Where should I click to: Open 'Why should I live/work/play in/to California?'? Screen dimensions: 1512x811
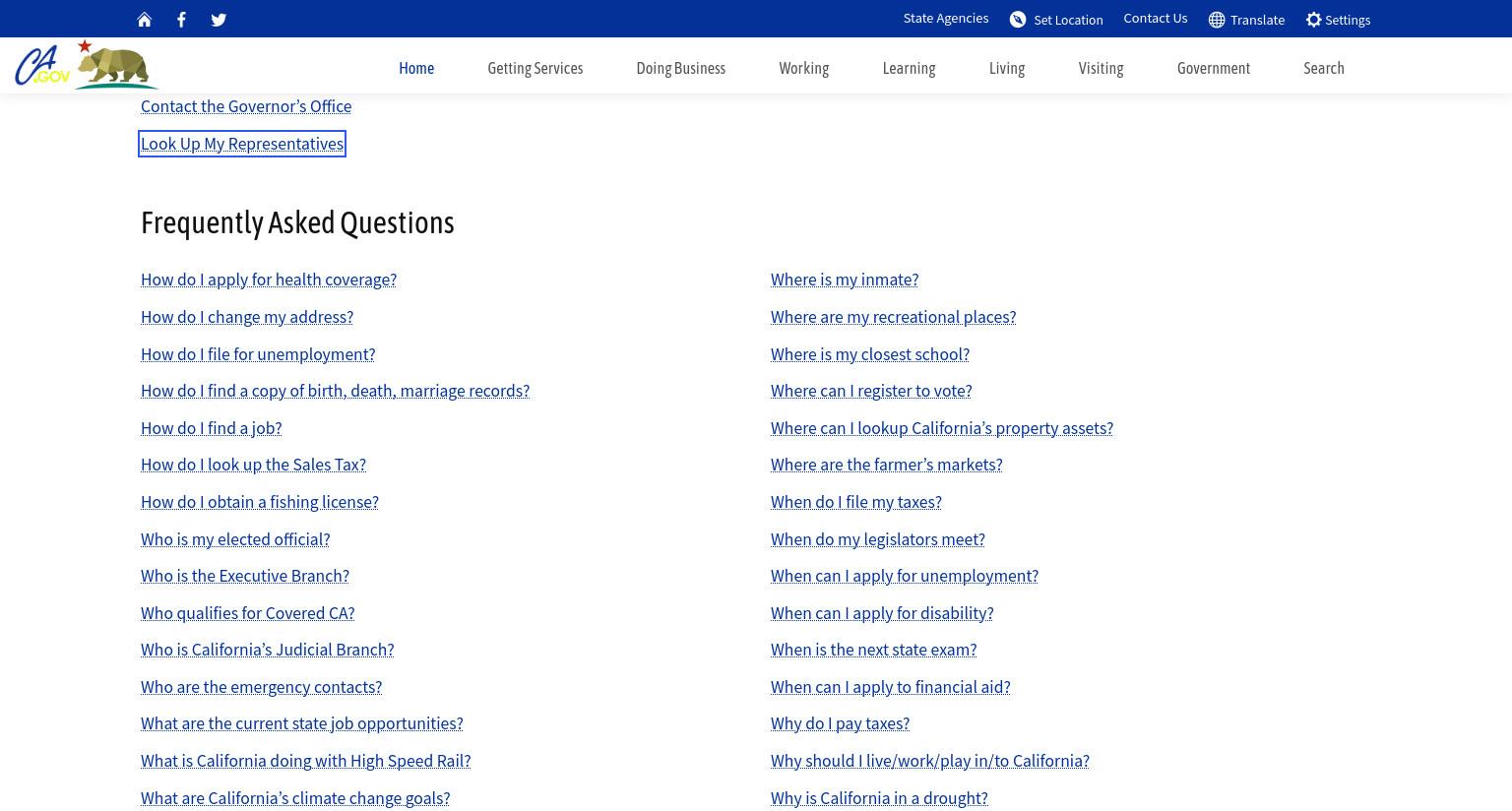930,761
